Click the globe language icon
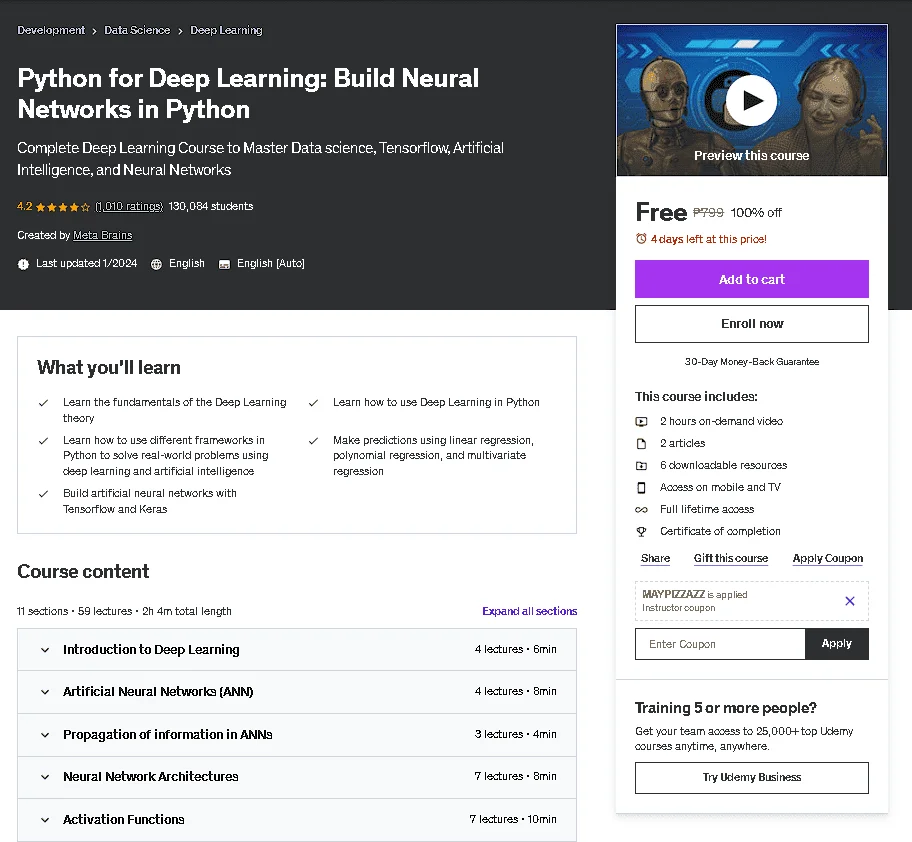The height and width of the screenshot is (842, 912). coord(156,264)
